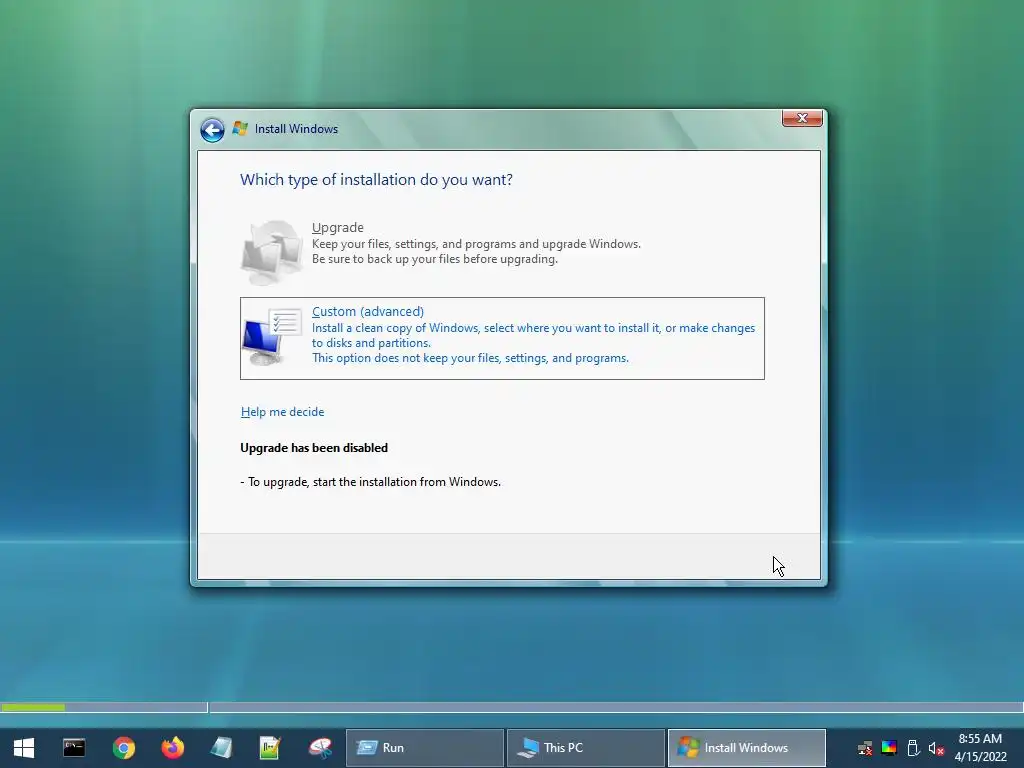
Task: Switch to the This PC taskbar window
Action: pos(586,748)
